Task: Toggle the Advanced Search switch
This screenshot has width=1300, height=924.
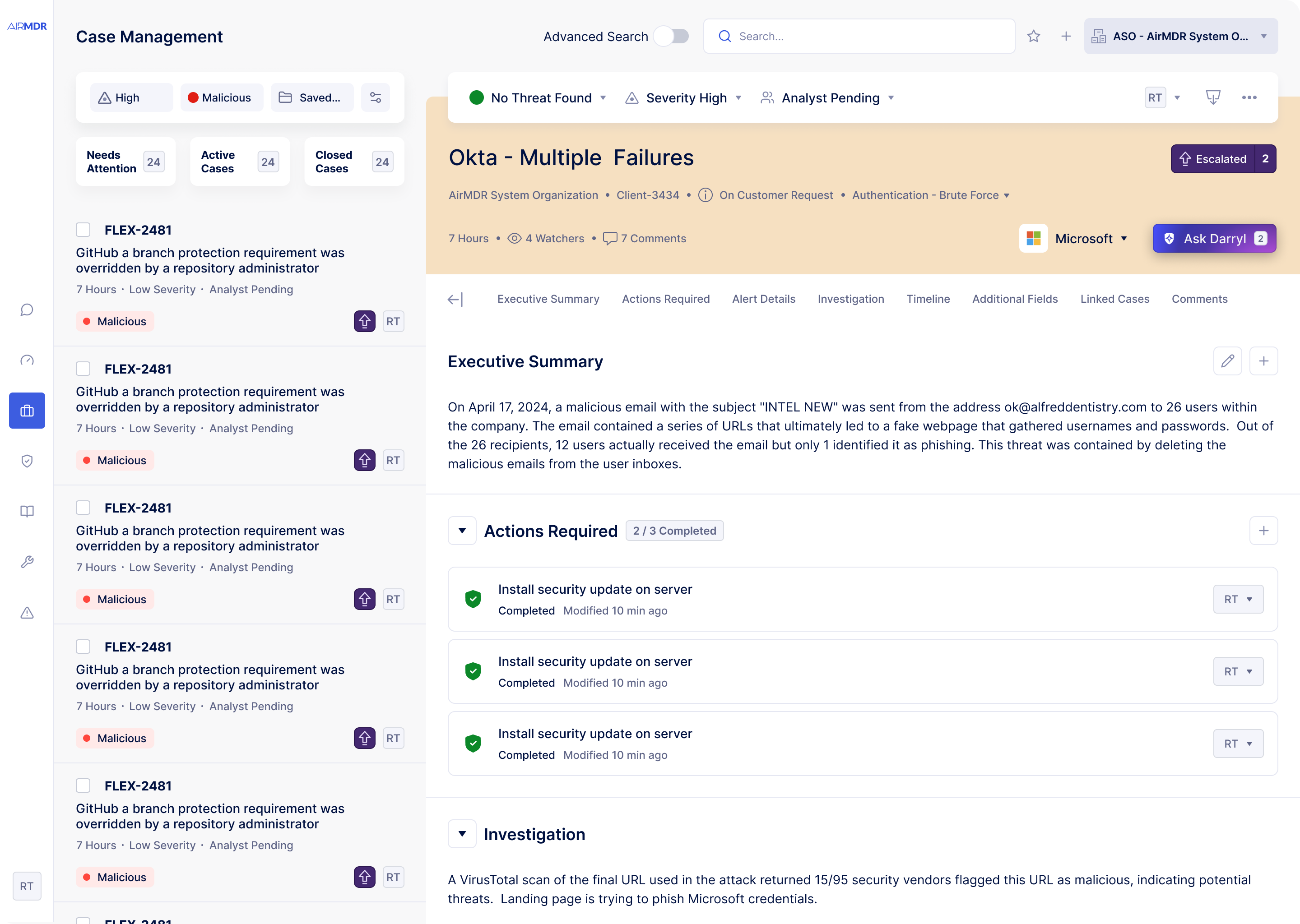Action: 672,37
